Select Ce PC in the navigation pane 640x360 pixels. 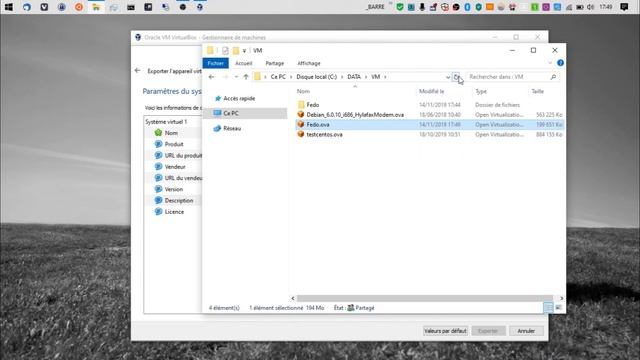[245, 113]
